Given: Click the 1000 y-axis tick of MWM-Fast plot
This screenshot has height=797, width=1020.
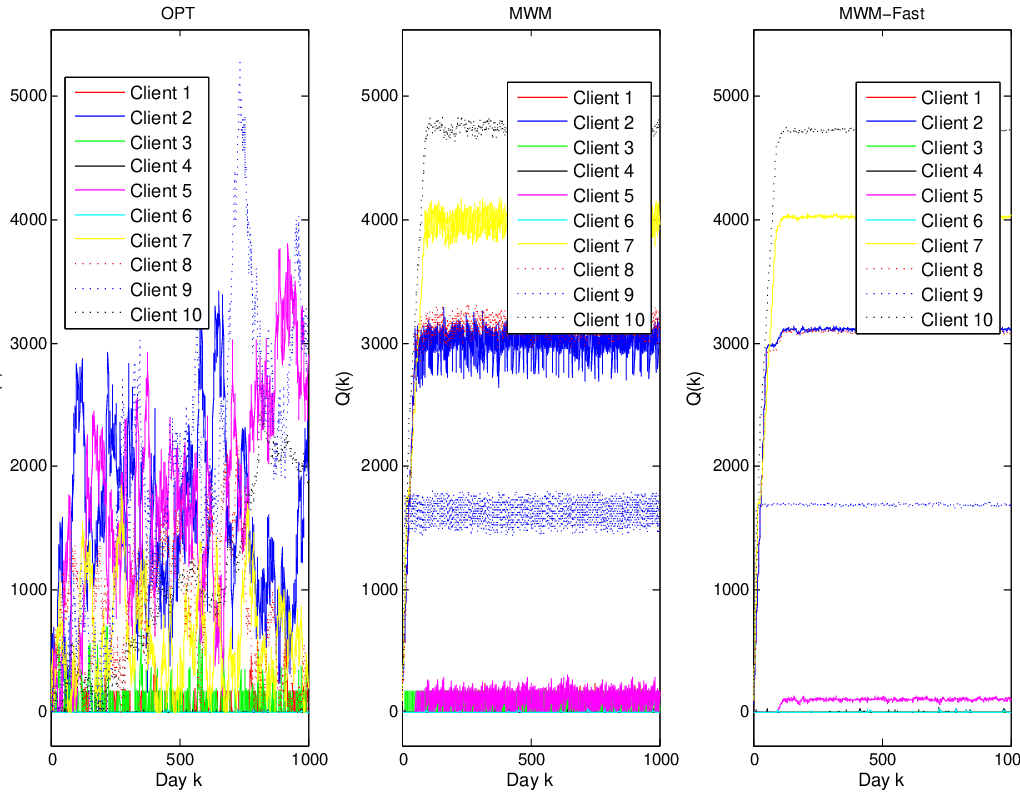Looking at the screenshot, I should (731, 589).
